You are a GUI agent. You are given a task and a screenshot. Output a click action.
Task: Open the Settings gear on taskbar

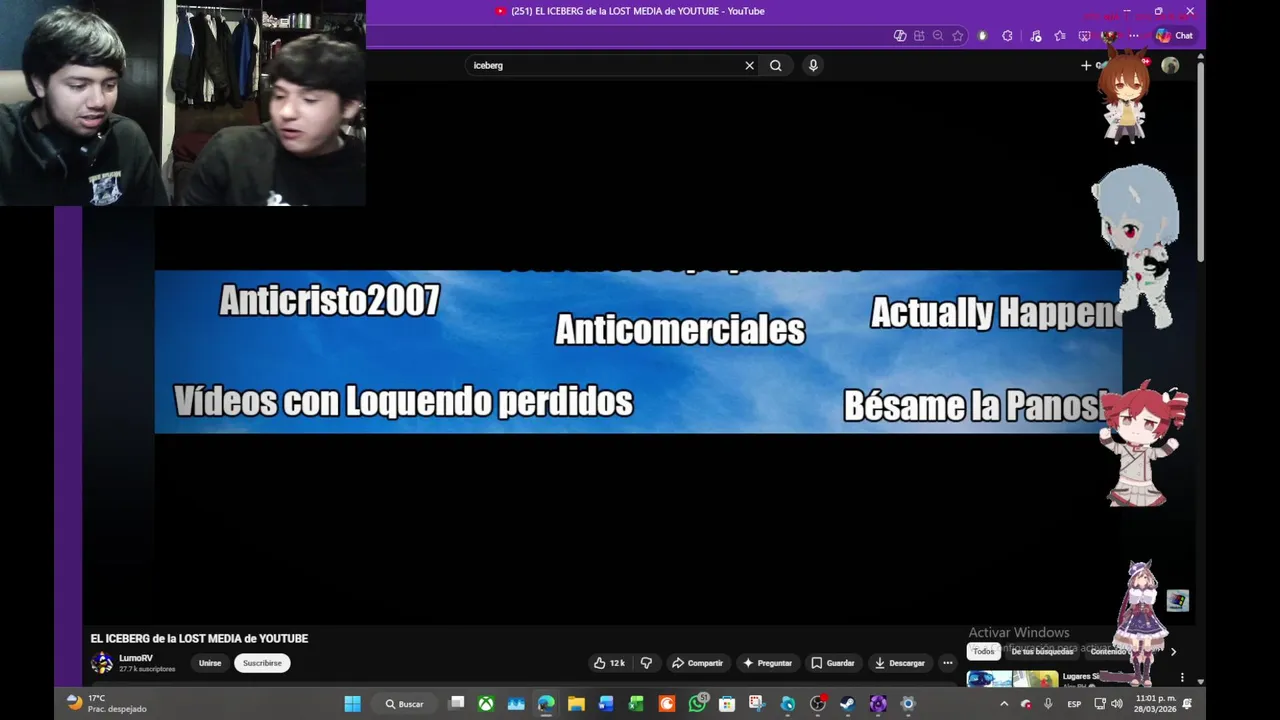coord(908,704)
